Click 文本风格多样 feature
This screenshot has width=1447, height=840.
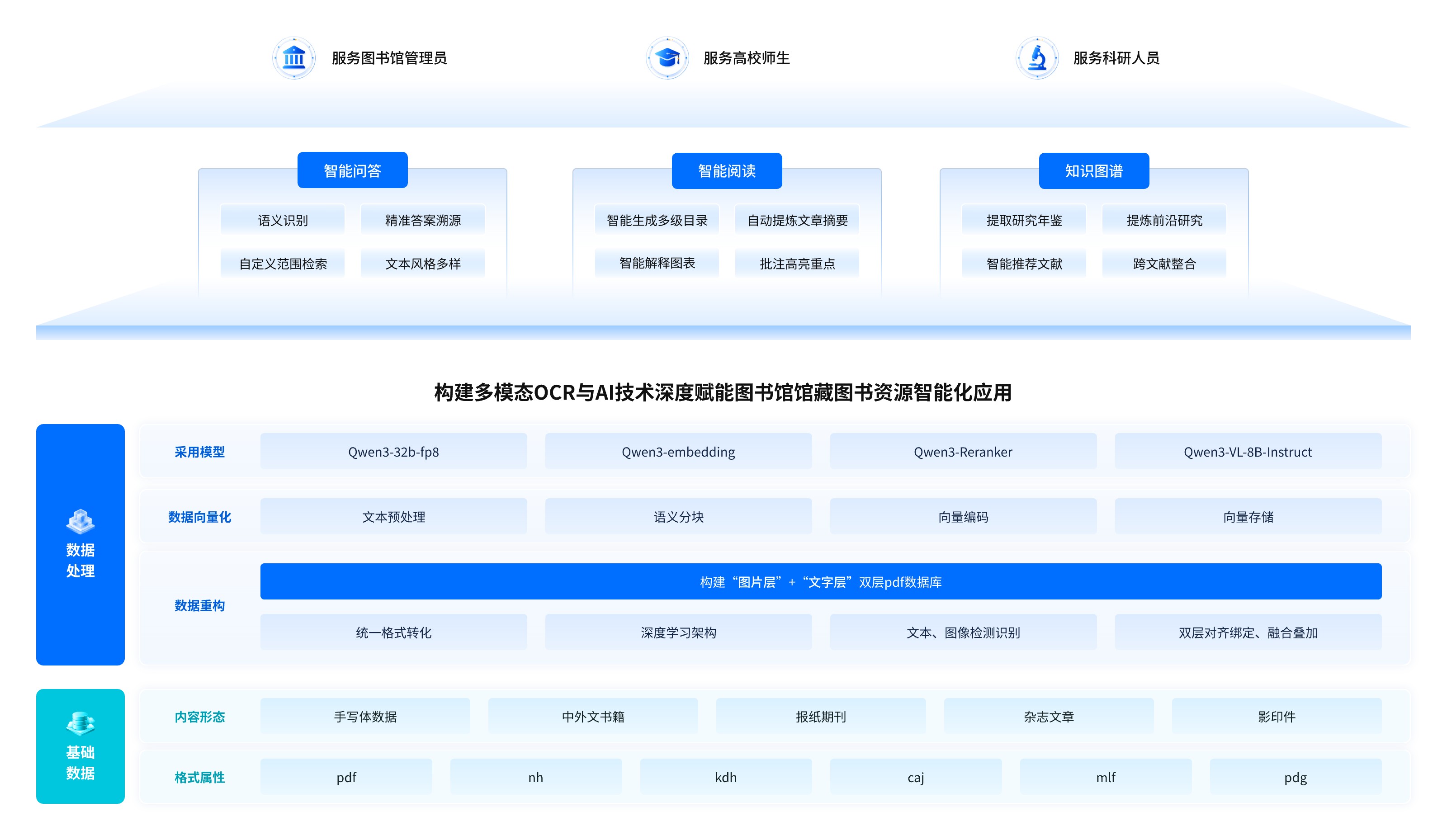[423, 264]
